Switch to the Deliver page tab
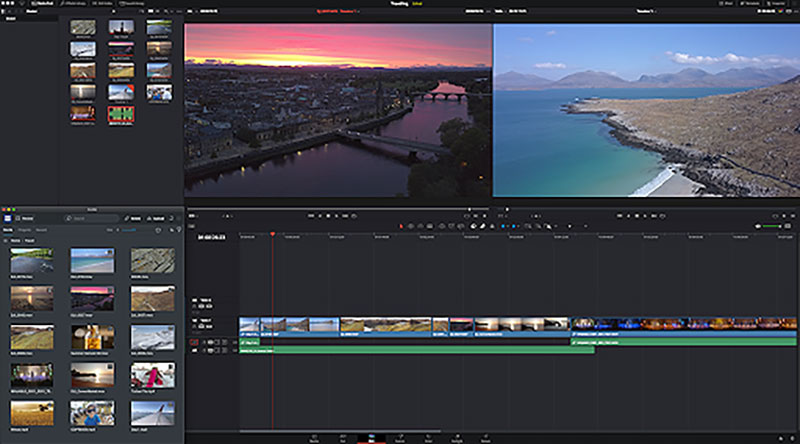 [x=487, y=438]
